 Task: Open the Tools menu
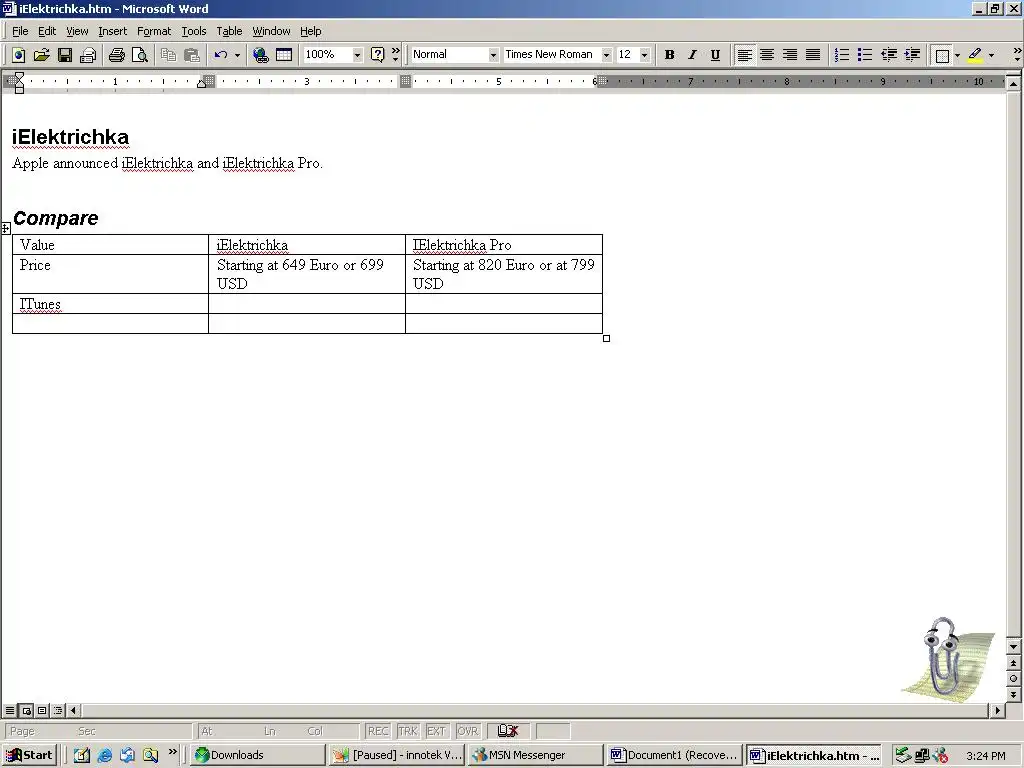click(193, 31)
